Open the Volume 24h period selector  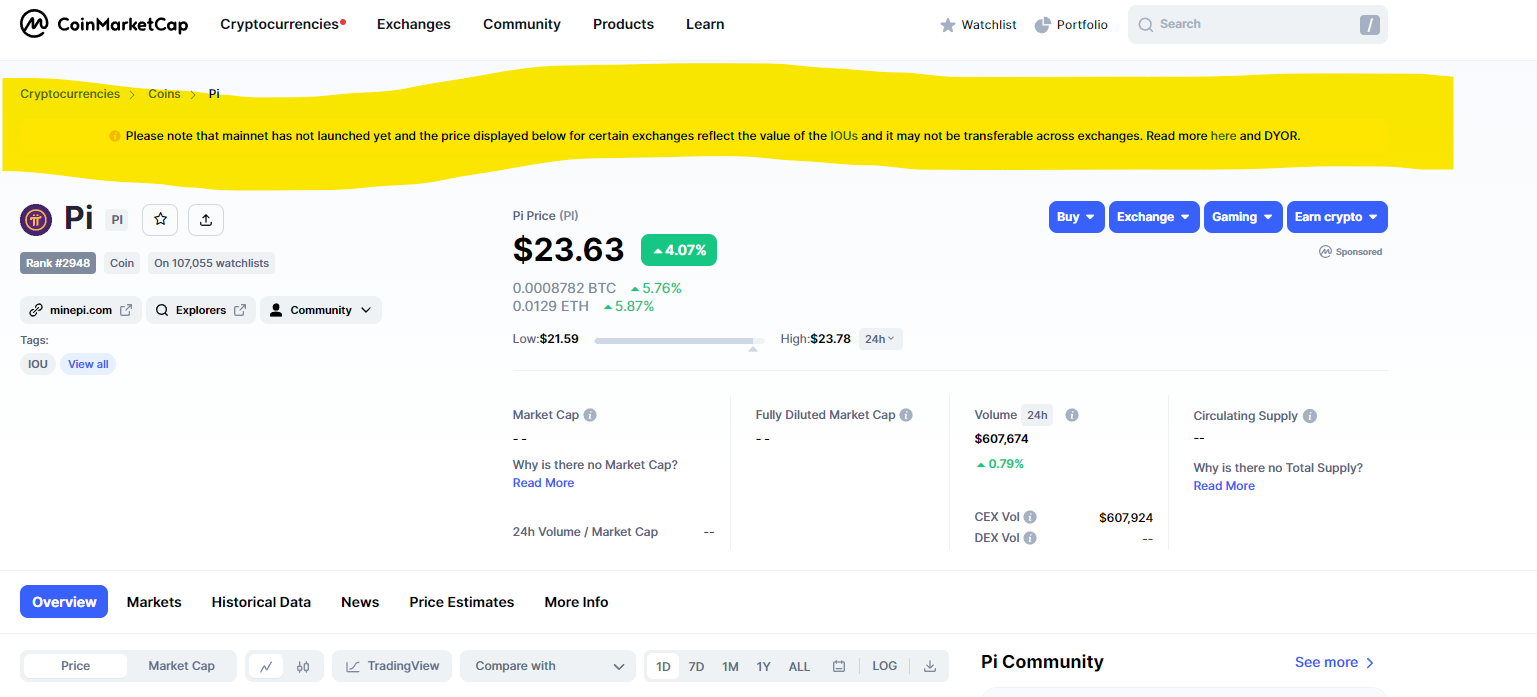[x=1037, y=415]
